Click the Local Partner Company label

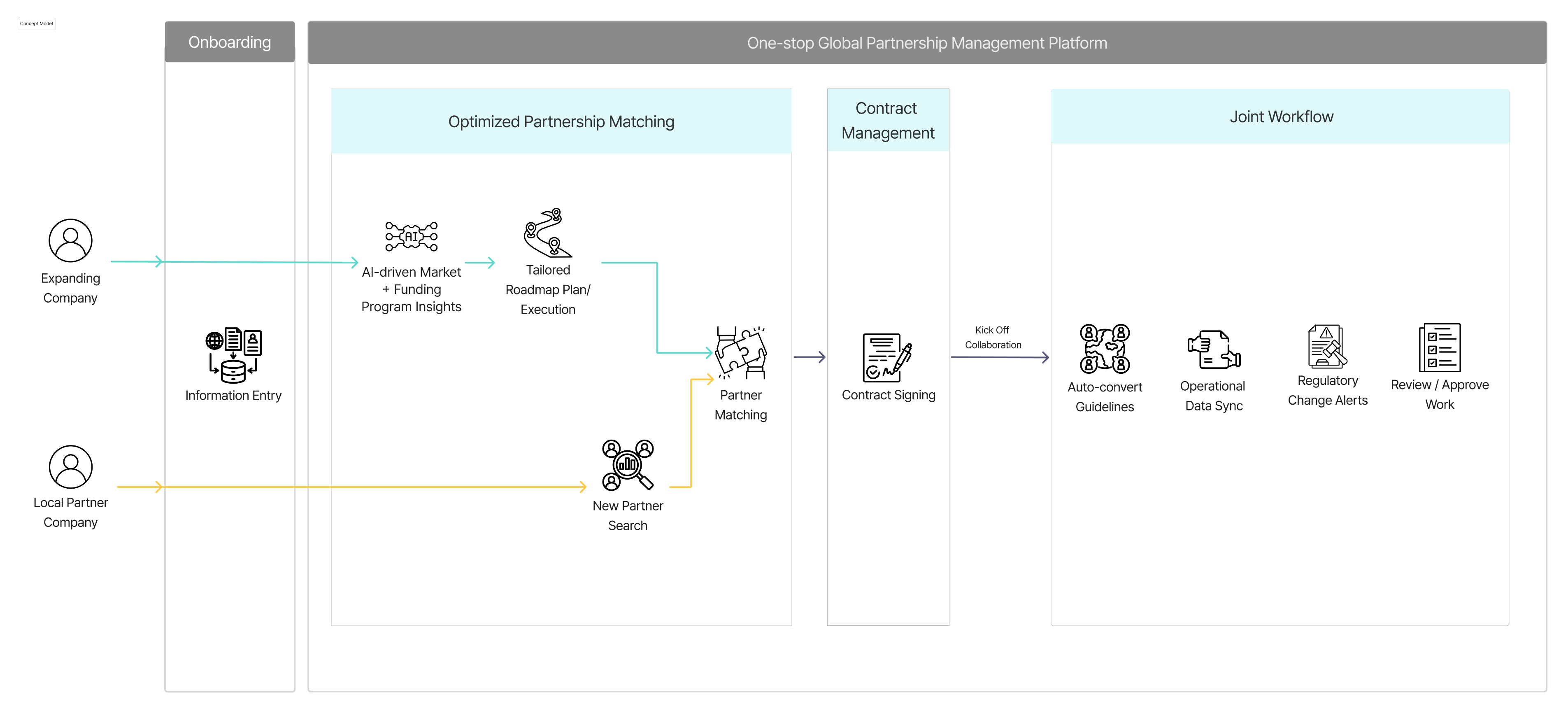tap(70, 512)
